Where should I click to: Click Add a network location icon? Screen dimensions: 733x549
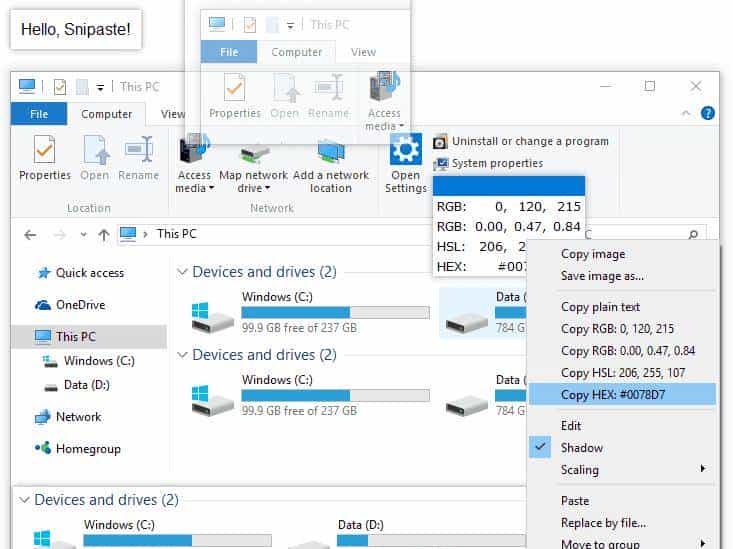point(330,152)
